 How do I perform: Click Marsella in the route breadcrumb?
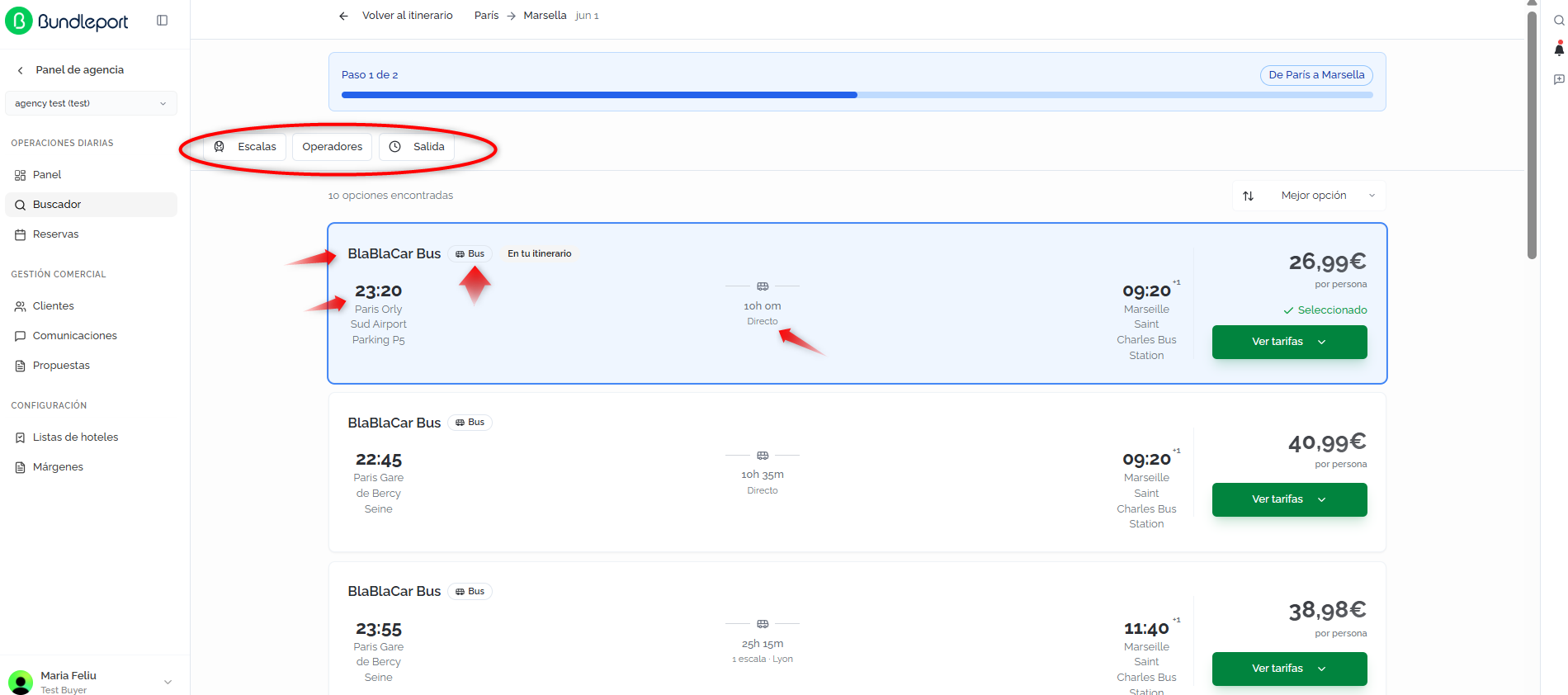point(545,16)
